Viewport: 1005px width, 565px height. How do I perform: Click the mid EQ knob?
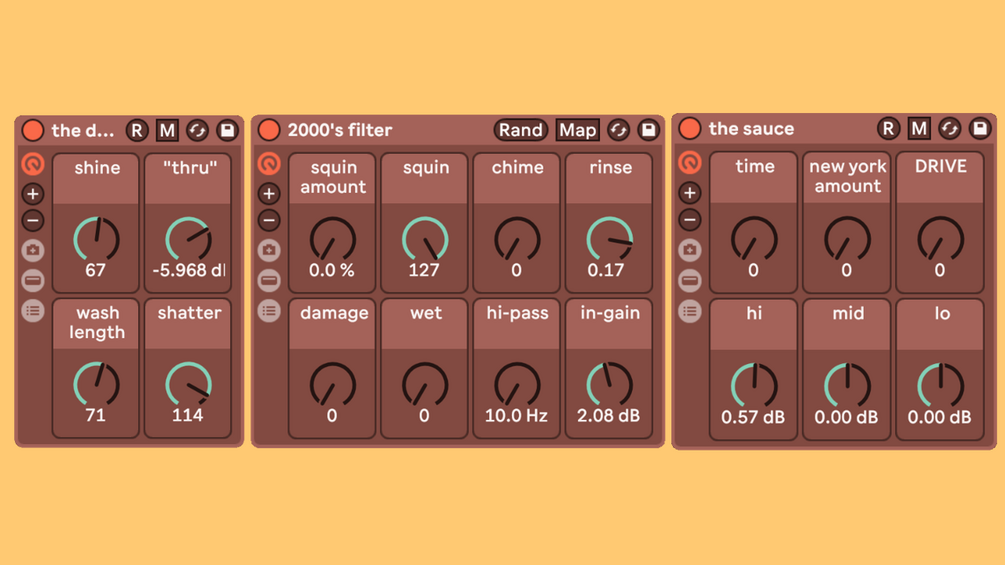pos(847,386)
